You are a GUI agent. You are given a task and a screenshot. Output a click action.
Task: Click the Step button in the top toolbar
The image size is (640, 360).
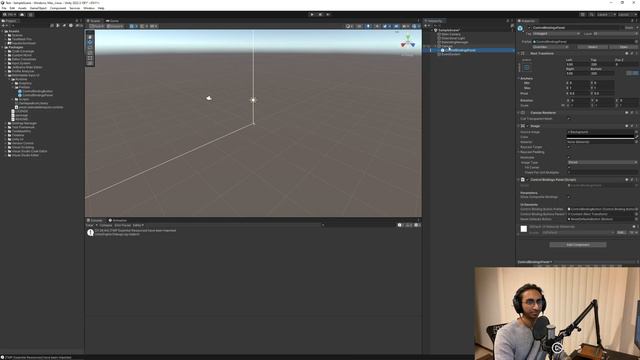[x=328, y=14]
